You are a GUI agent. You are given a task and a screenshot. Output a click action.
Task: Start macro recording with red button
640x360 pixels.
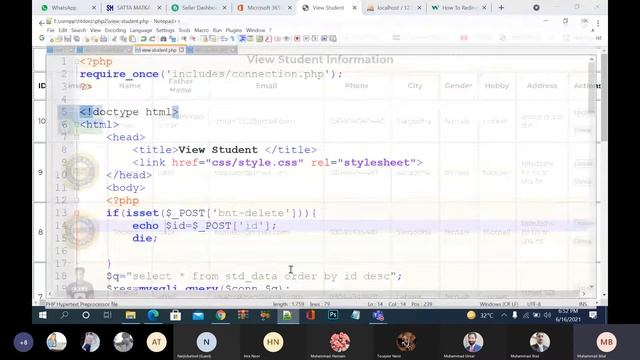tap(297, 39)
